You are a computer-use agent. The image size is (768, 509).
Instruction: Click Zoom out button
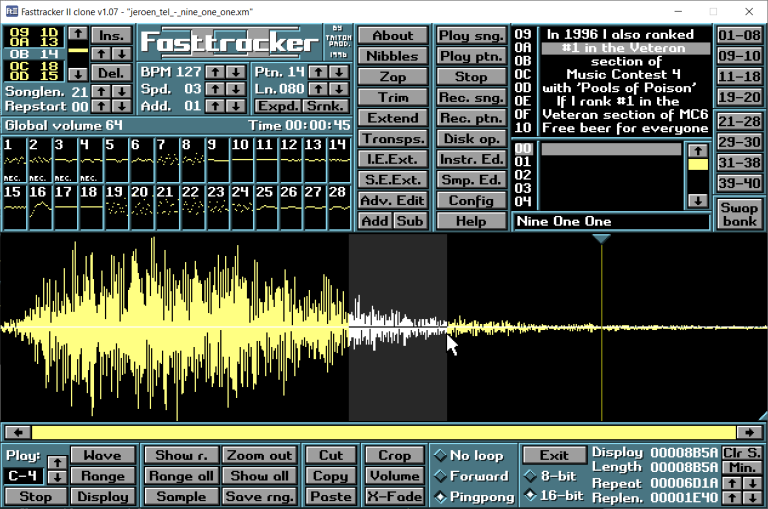click(x=260, y=456)
